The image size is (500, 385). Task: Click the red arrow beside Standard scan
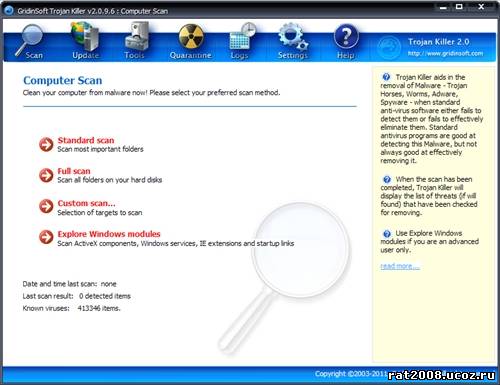pyautogui.click(x=46, y=144)
